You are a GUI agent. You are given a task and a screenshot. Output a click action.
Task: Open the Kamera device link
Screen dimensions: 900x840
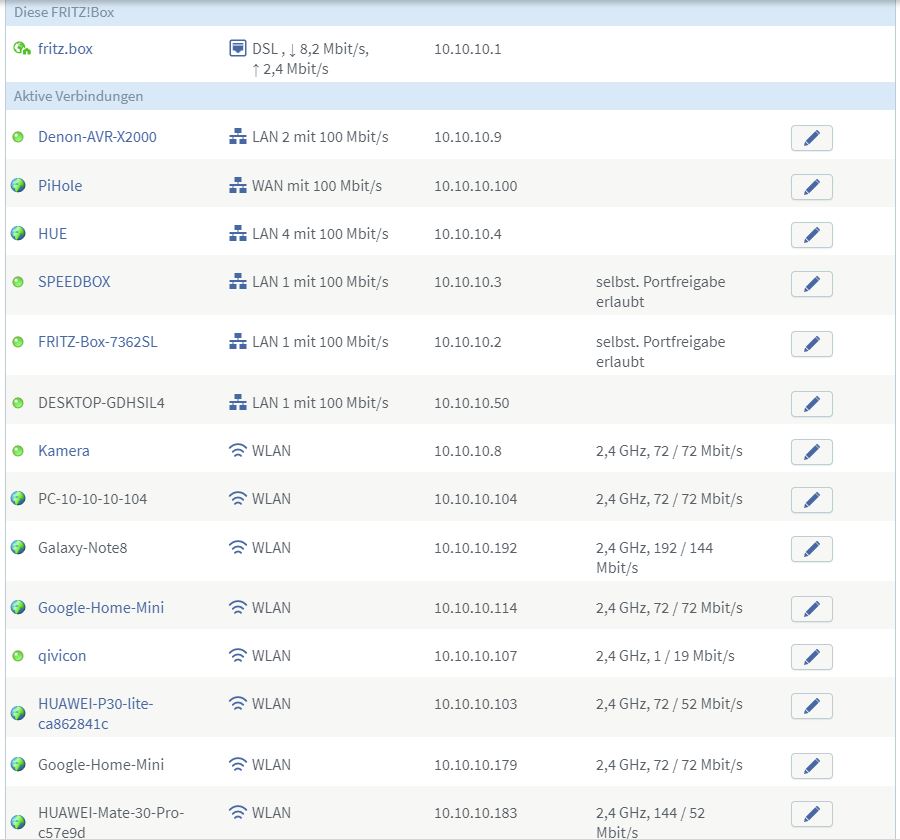(64, 451)
